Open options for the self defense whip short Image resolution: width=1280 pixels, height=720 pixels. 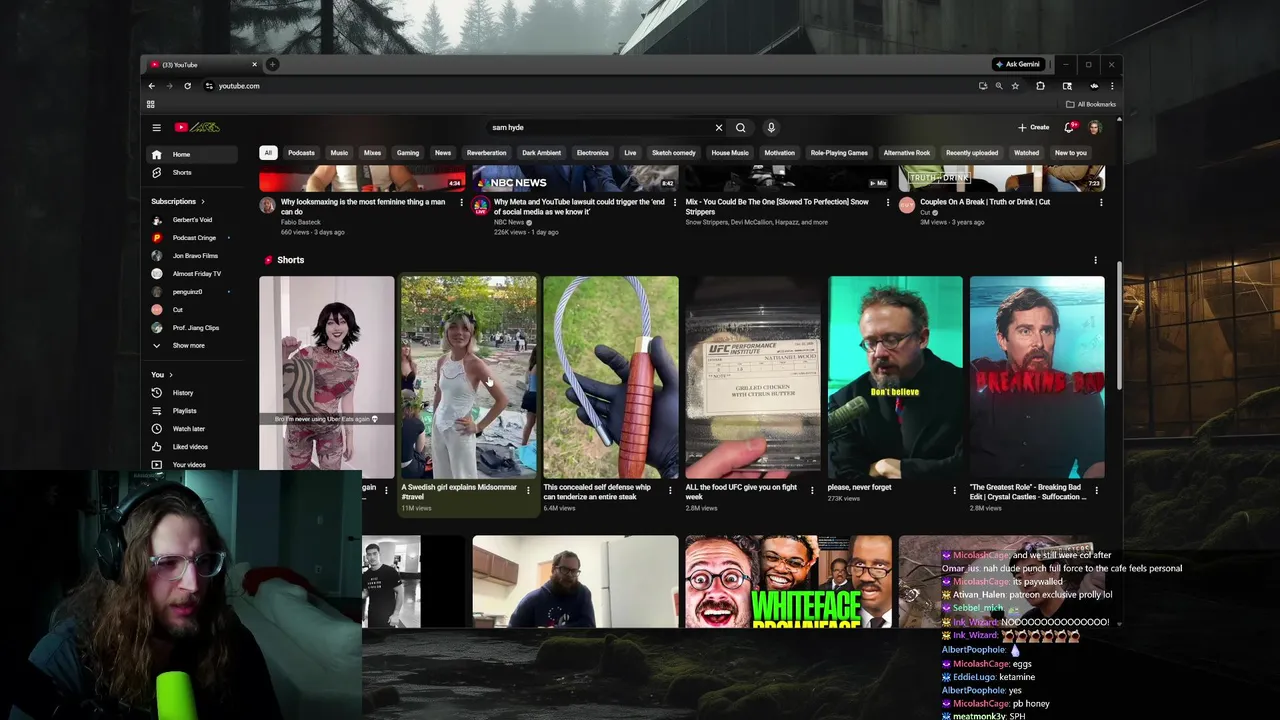[670, 490]
